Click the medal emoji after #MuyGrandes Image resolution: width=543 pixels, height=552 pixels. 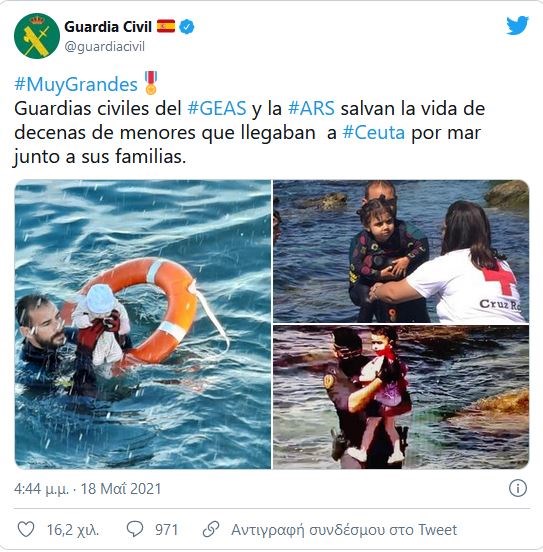tap(151, 83)
